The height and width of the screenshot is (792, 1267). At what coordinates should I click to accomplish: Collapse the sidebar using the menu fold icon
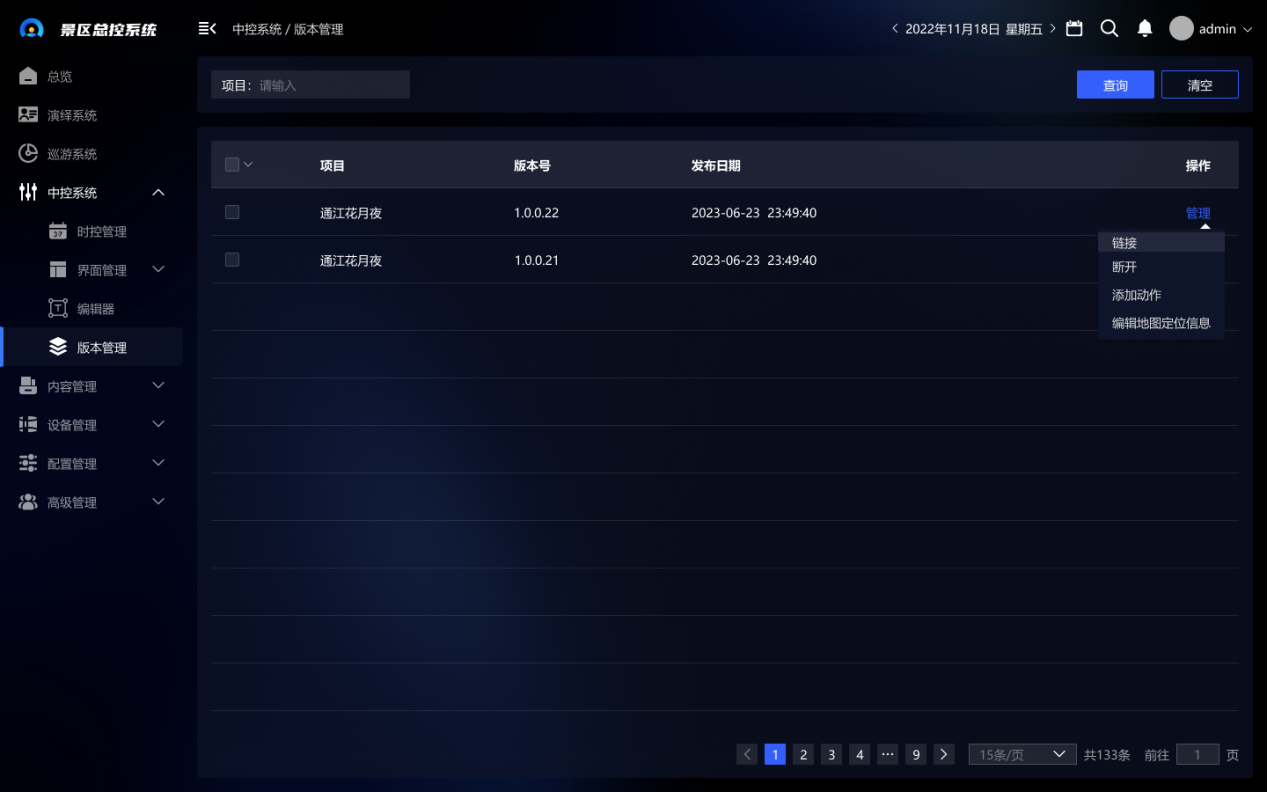(x=207, y=29)
